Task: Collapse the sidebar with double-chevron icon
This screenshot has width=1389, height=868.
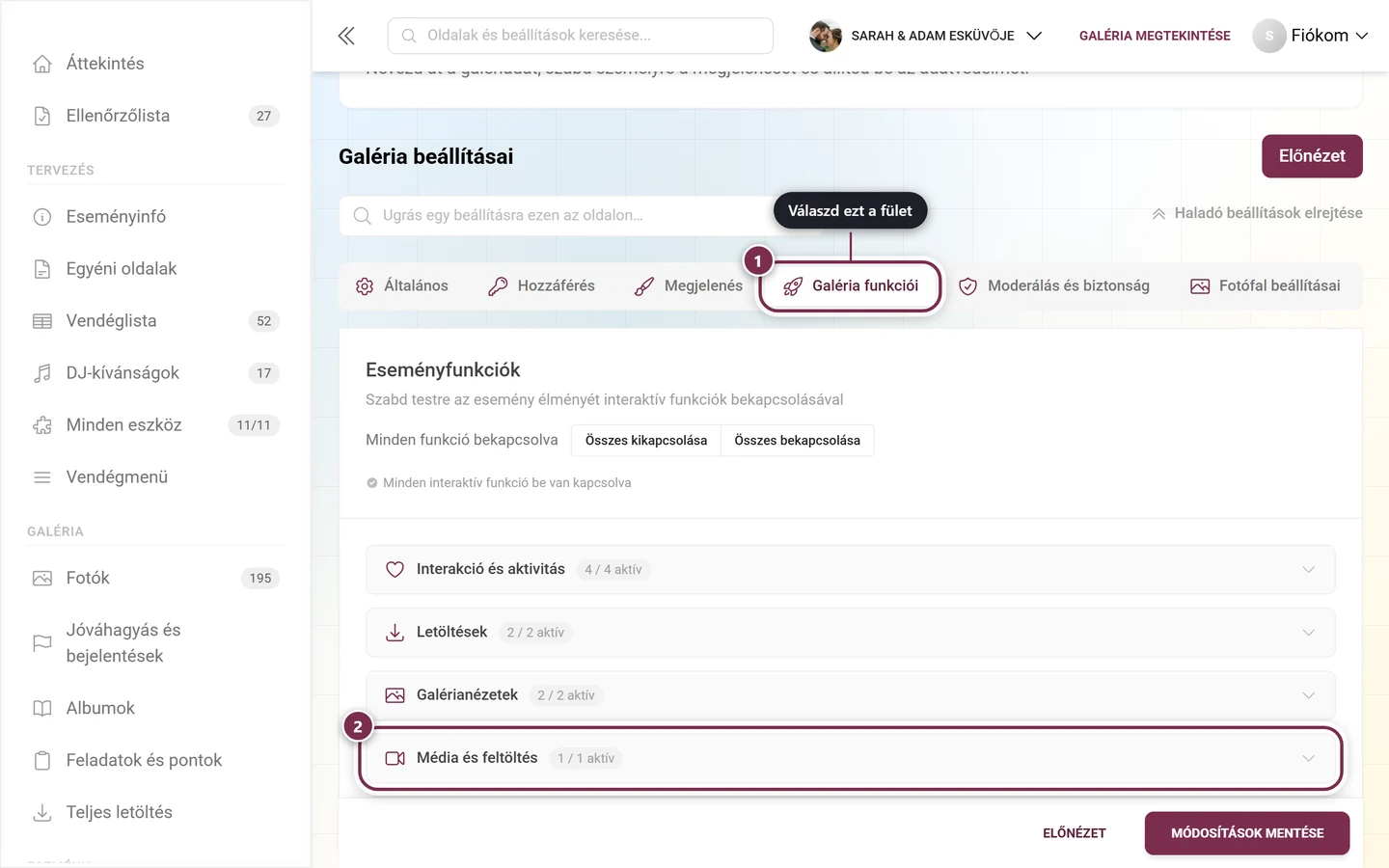Action: [346, 36]
